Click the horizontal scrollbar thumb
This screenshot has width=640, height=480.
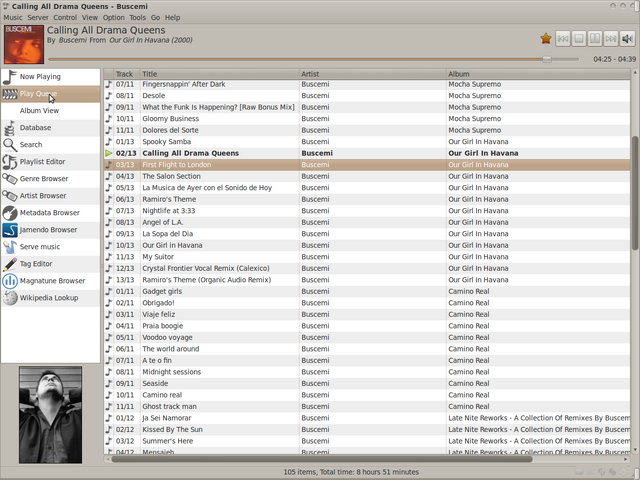(321, 459)
